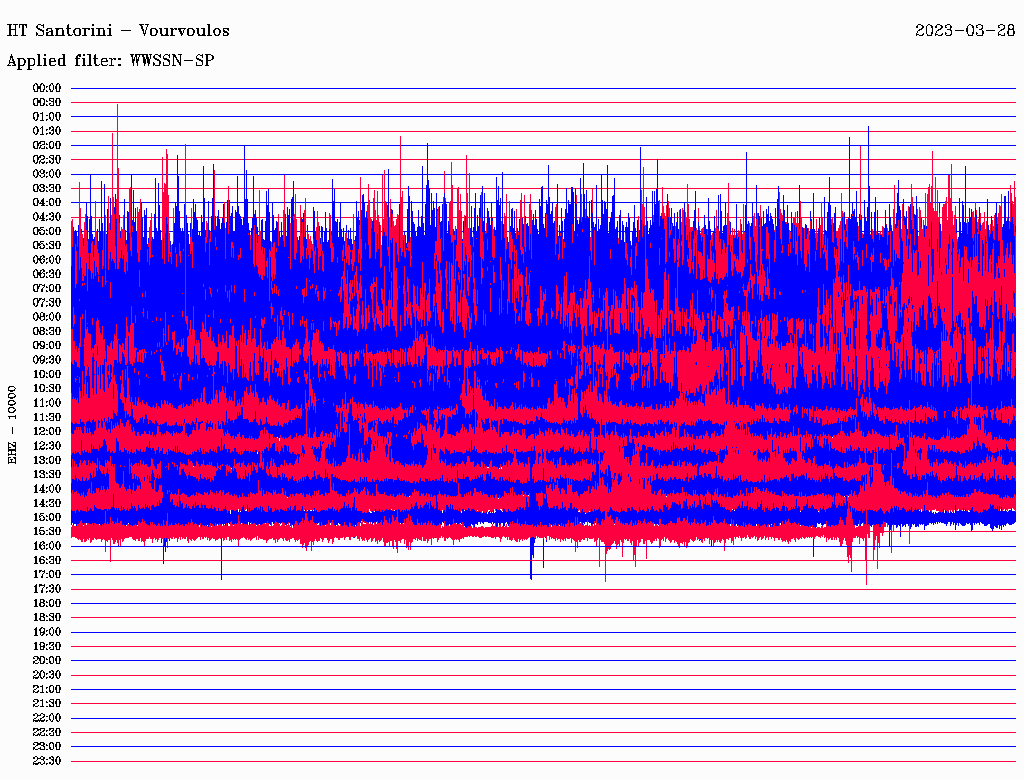Click the 19:00 time row label

coord(47,632)
